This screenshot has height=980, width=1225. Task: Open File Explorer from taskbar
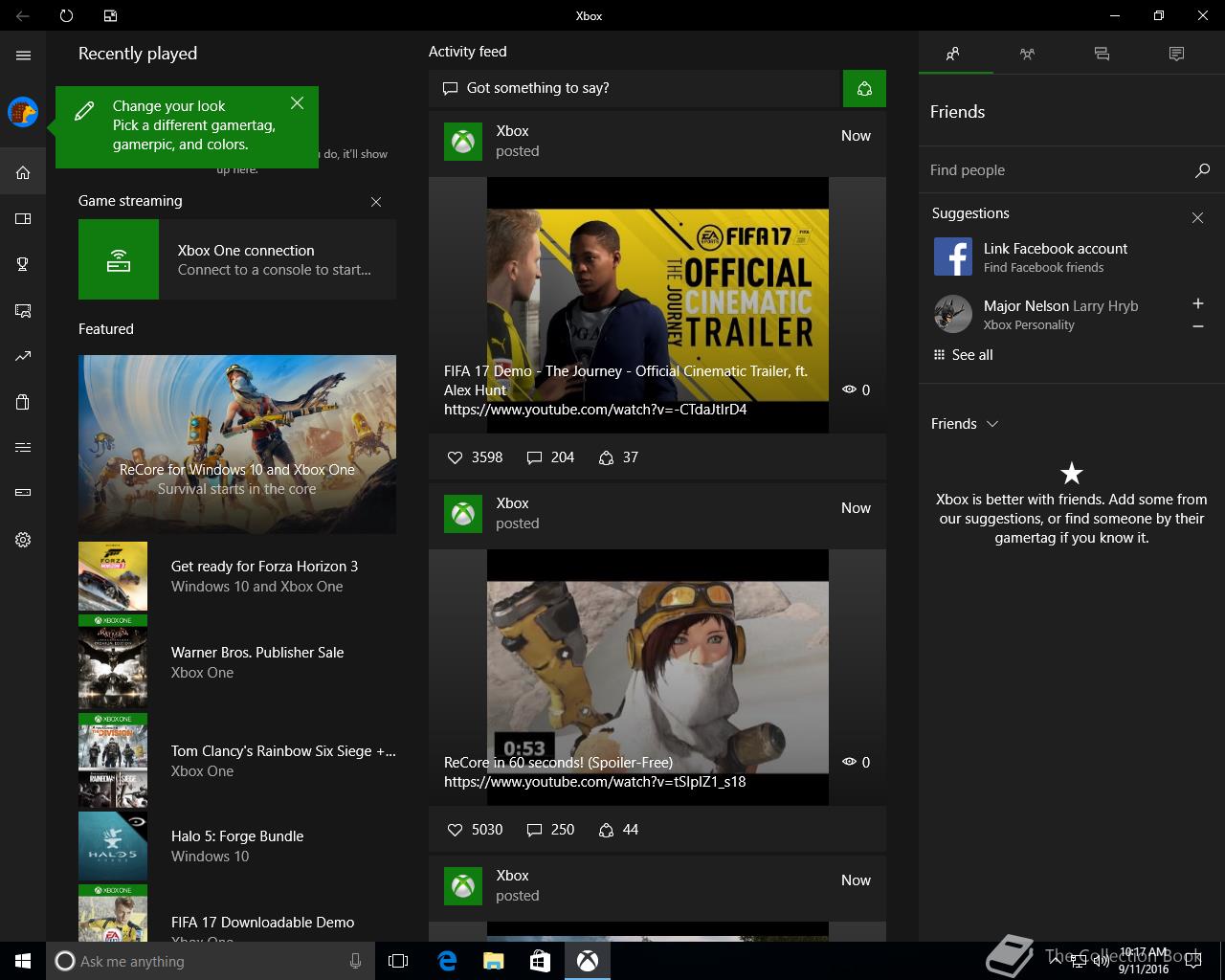coord(493,961)
